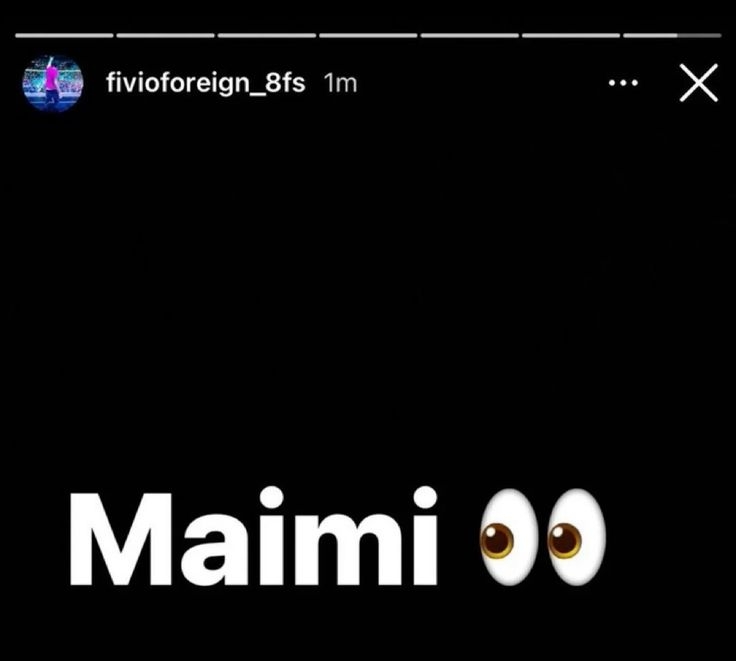This screenshot has height=661, width=736.
Task: Click the unfilled gray end of the last progress bar
Action: [699, 35]
